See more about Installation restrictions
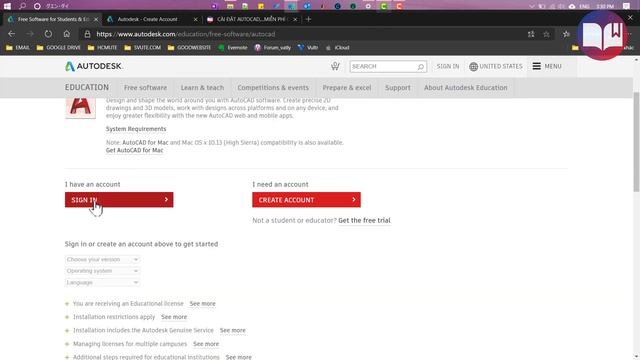 [x=174, y=317]
